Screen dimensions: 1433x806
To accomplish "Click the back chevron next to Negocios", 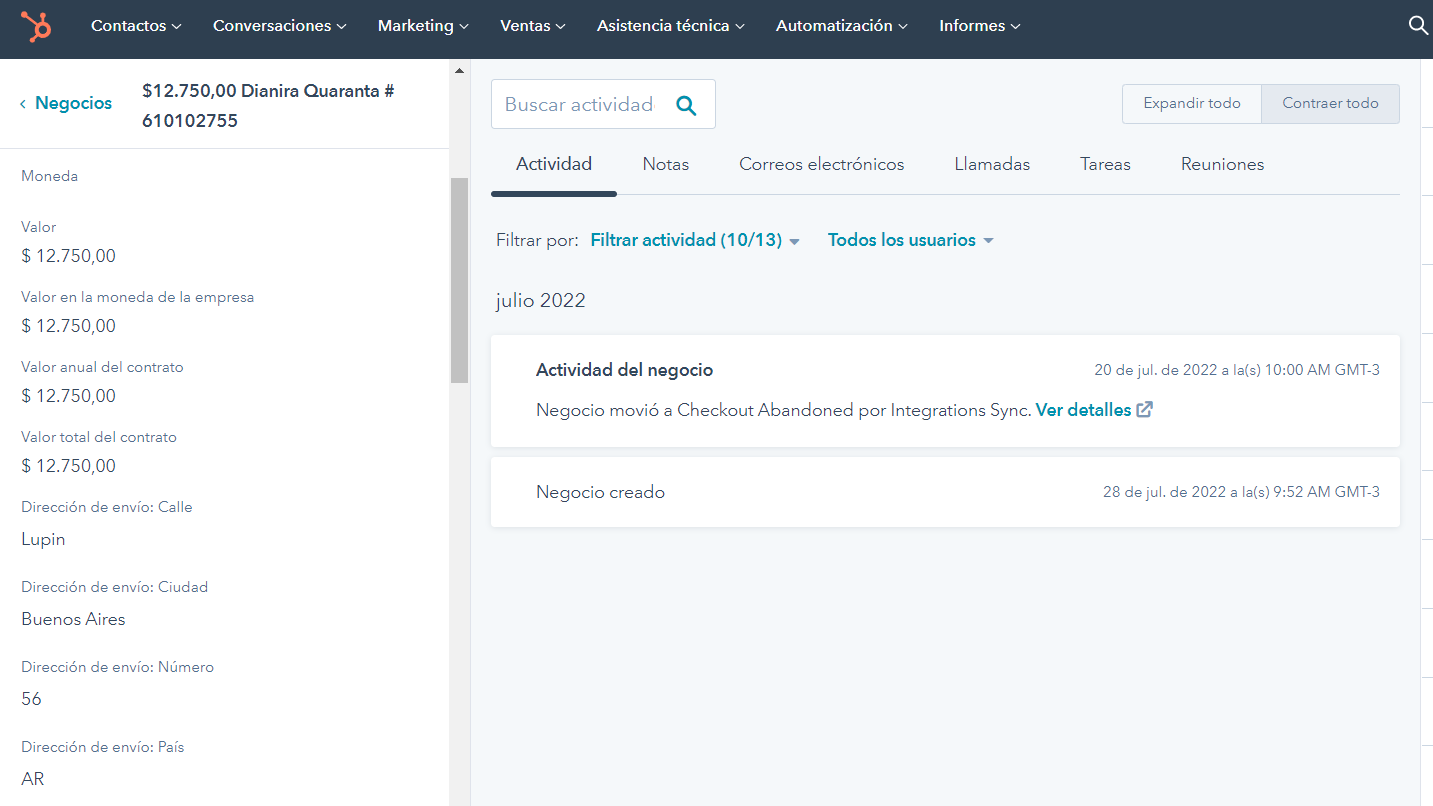I will [23, 104].
